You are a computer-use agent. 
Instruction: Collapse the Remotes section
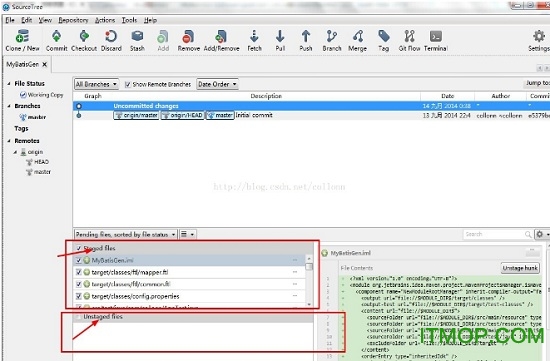(x=9, y=141)
